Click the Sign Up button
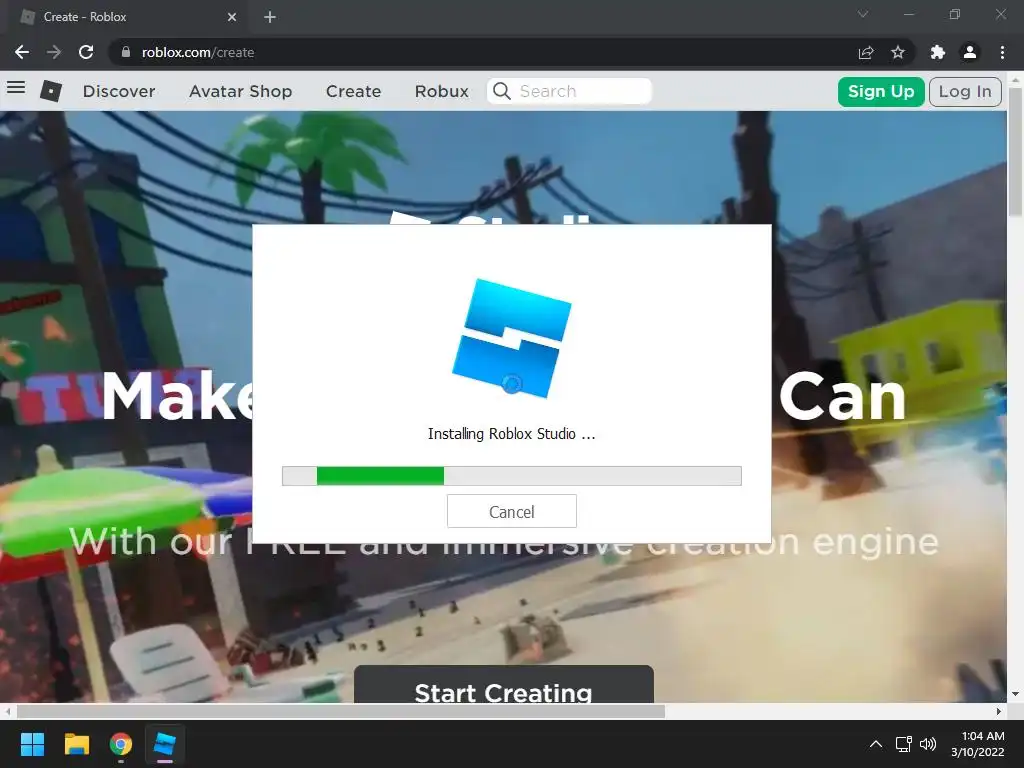The width and height of the screenshot is (1024, 768). click(880, 91)
